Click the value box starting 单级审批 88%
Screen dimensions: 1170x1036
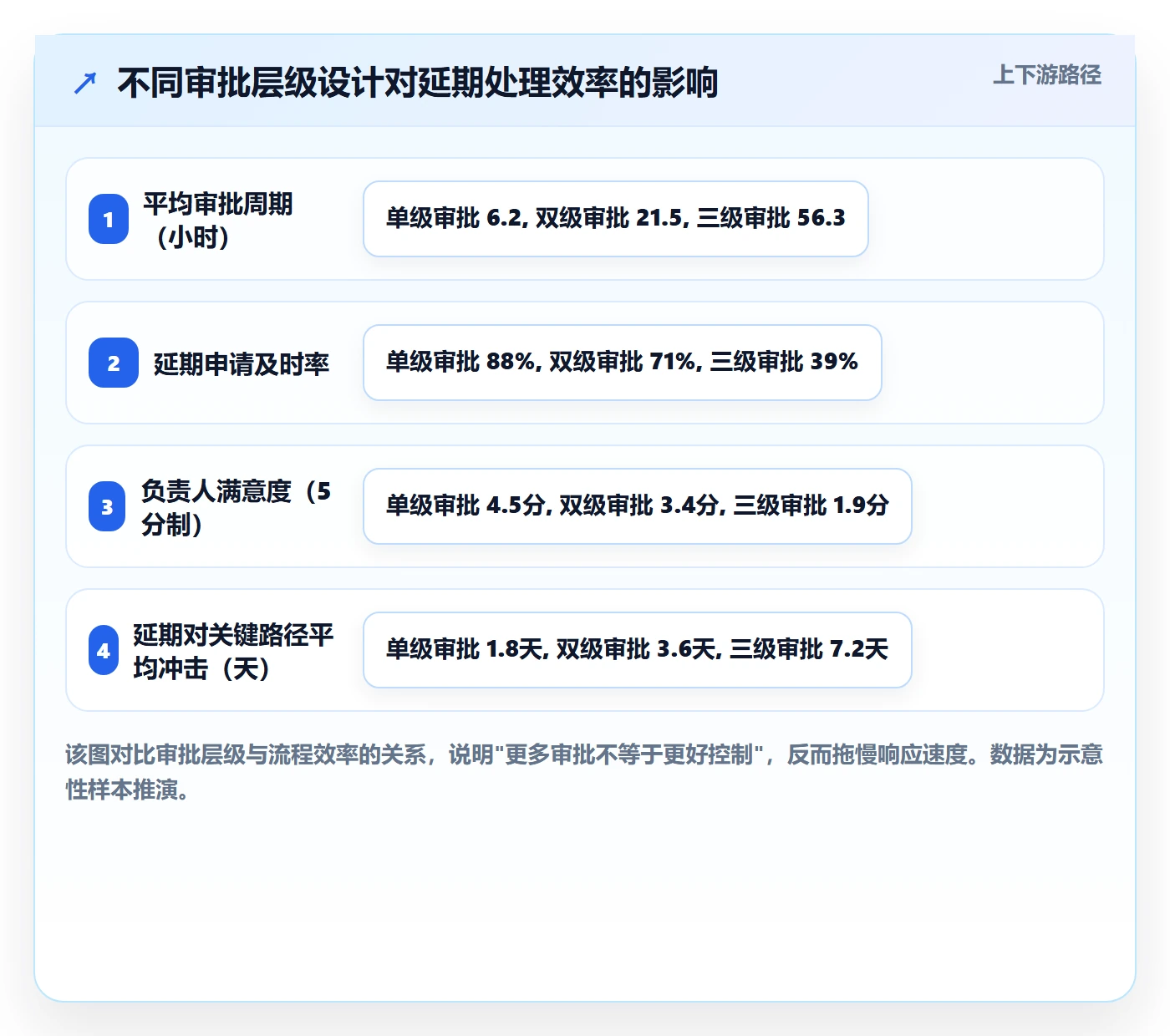pyautogui.click(x=623, y=363)
